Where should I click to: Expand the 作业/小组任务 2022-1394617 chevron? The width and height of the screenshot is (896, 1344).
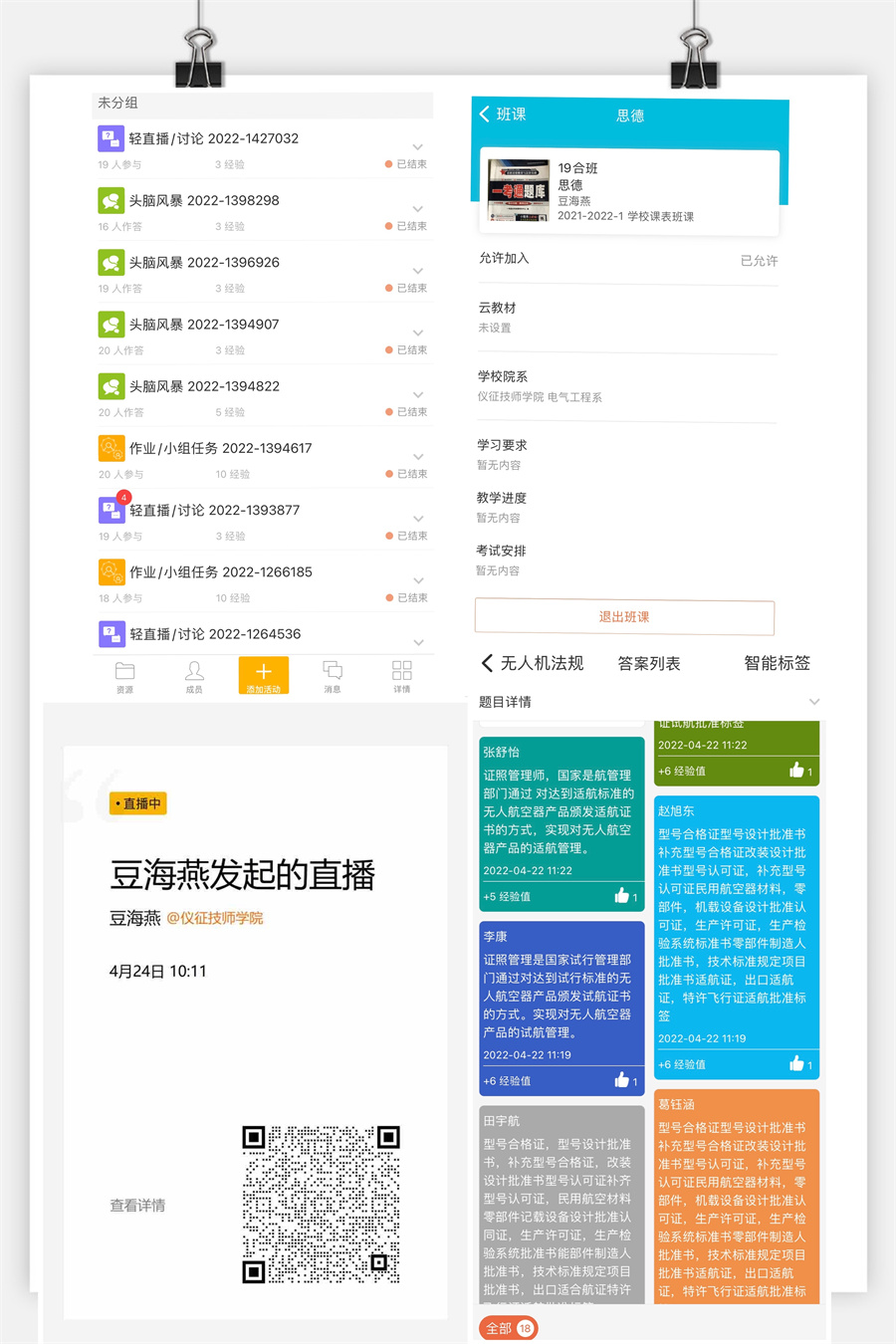click(418, 457)
